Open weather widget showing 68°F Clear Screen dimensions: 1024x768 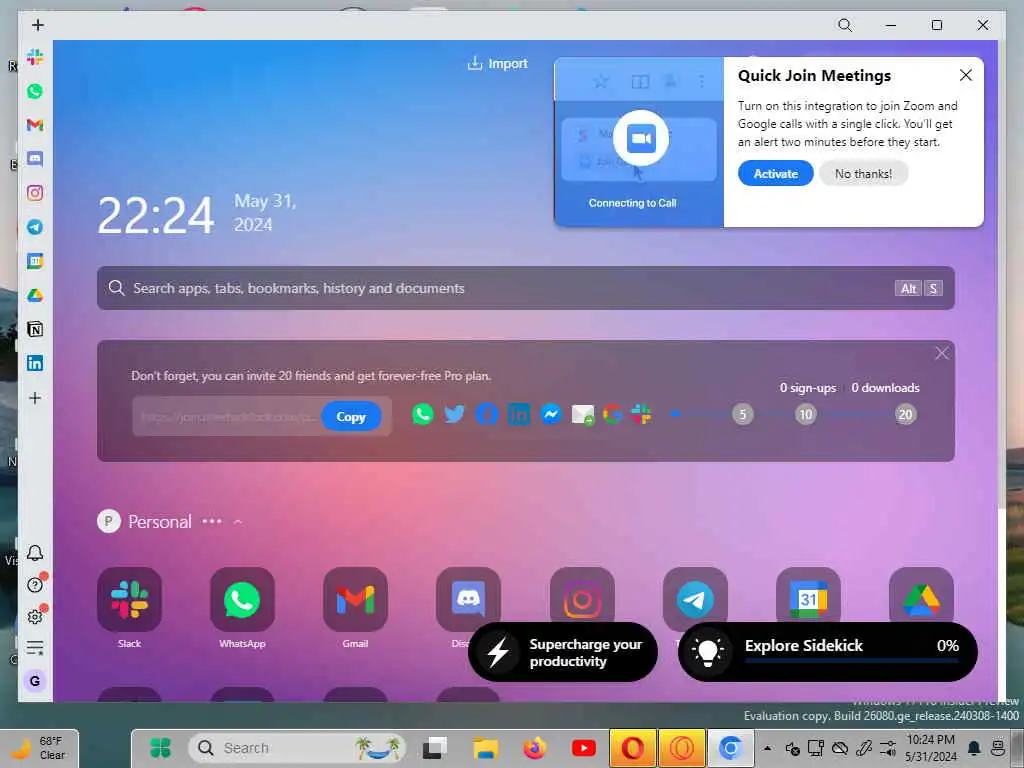click(x=40, y=748)
